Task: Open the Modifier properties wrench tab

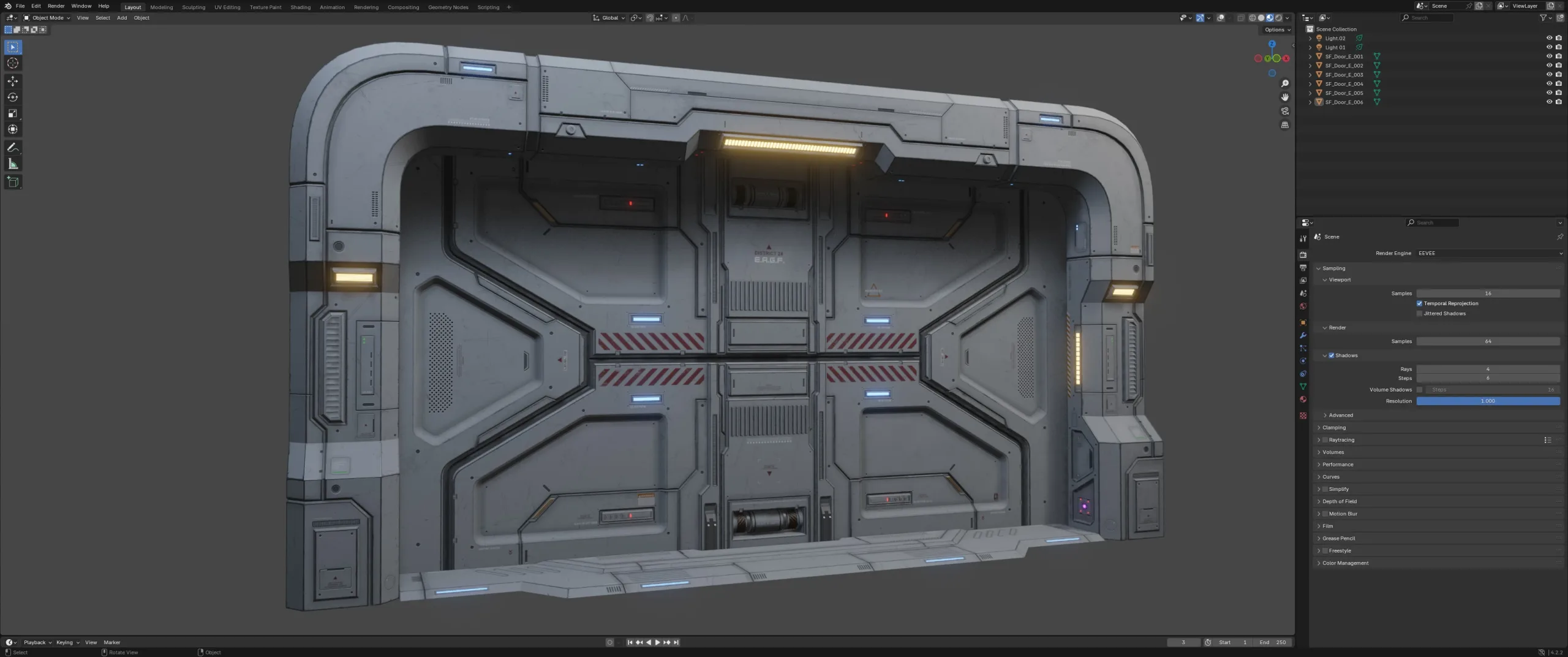Action: pyautogui.click(x=1303, y=335)
